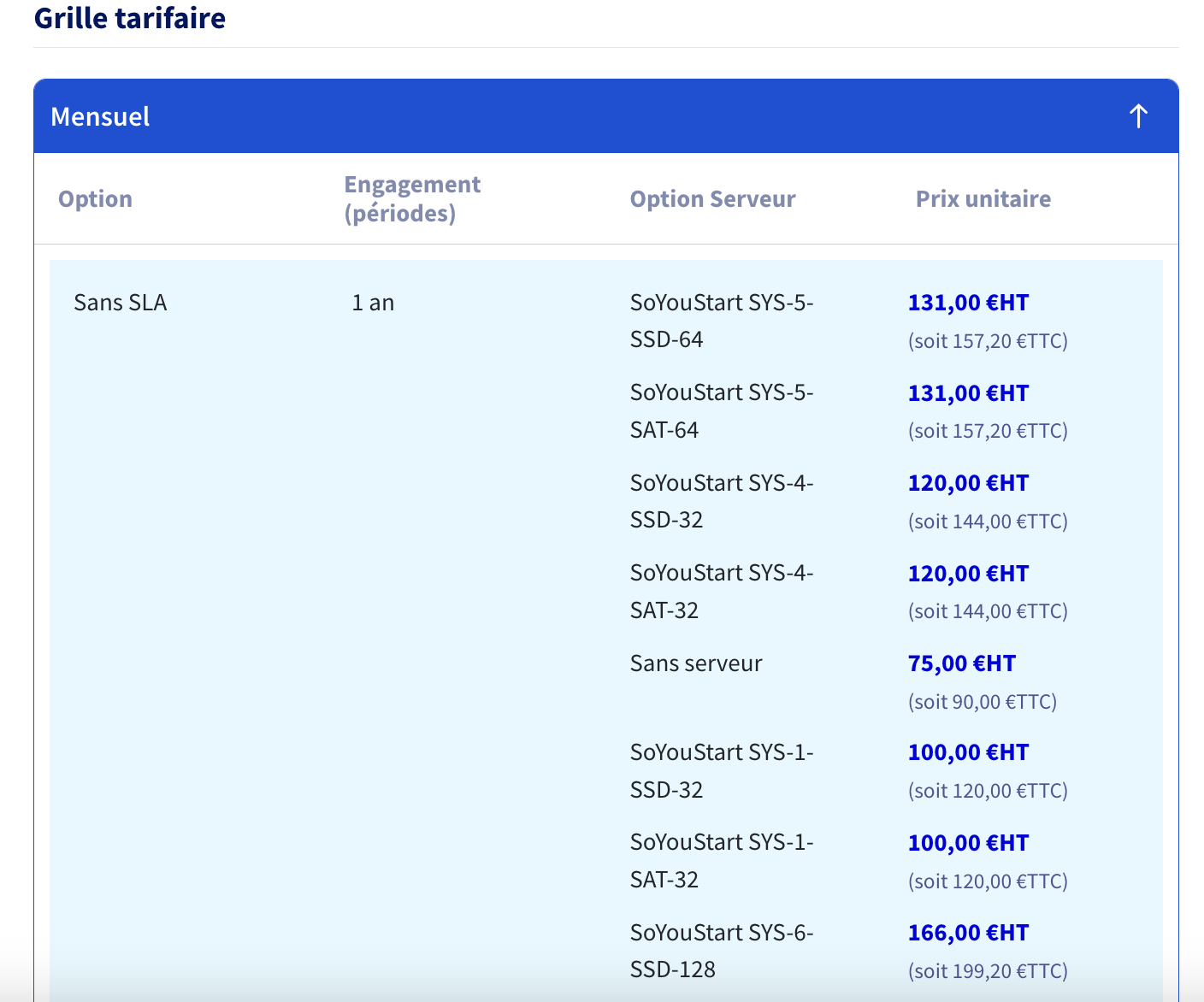Viewport: 1204px width, 1002px height.
Task: Click 120,00 €HT price for SYS-4-SSD-32
Action: click(968, 483)
